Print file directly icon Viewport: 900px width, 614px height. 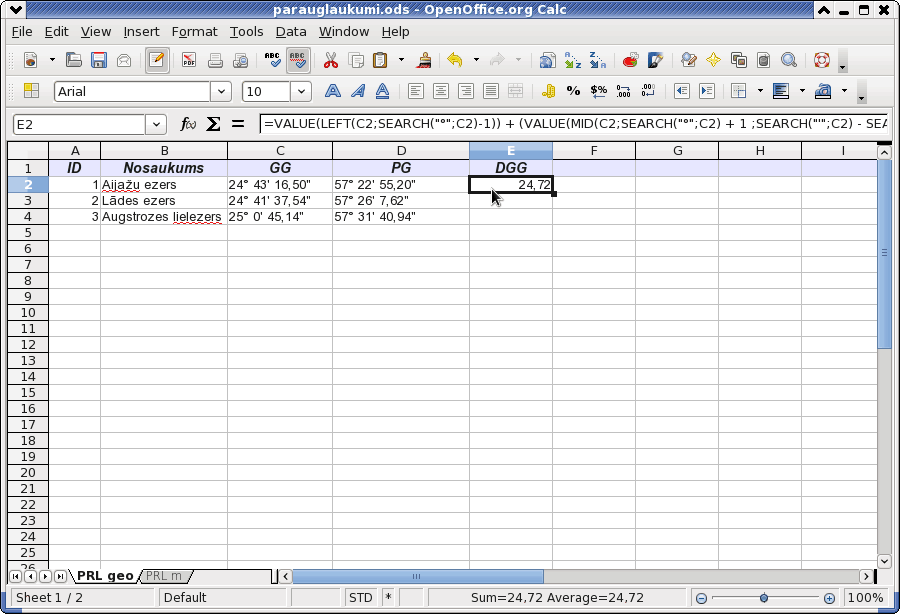click(215, 60)
